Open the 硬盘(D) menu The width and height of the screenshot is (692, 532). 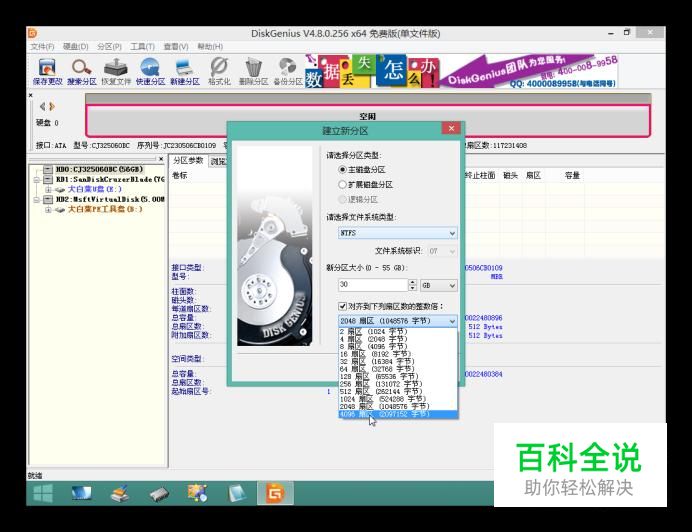click(75, 47)
